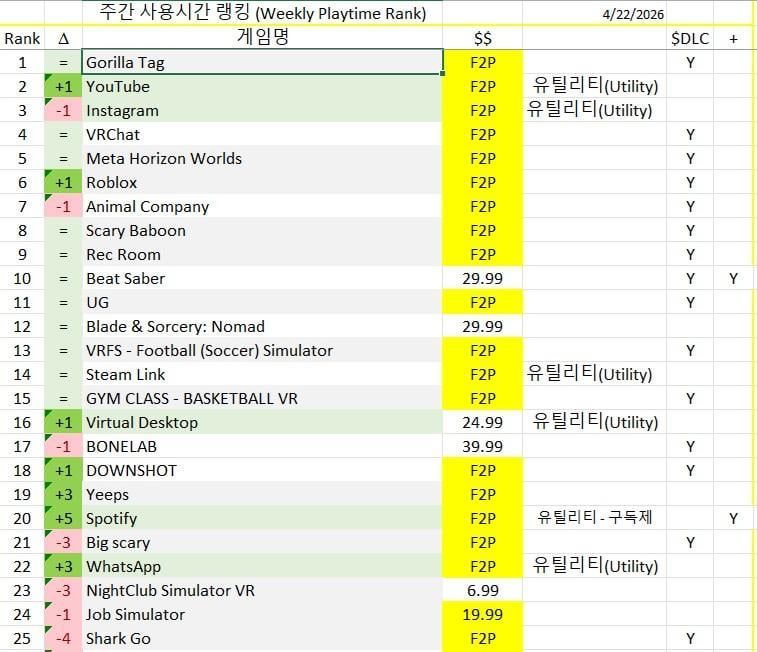Image resolution: width=757 pixels, height=652 pixels.
Task: Select YouTube's 유틸리티(Utility) cell
Action: click(x=594, y=86)
